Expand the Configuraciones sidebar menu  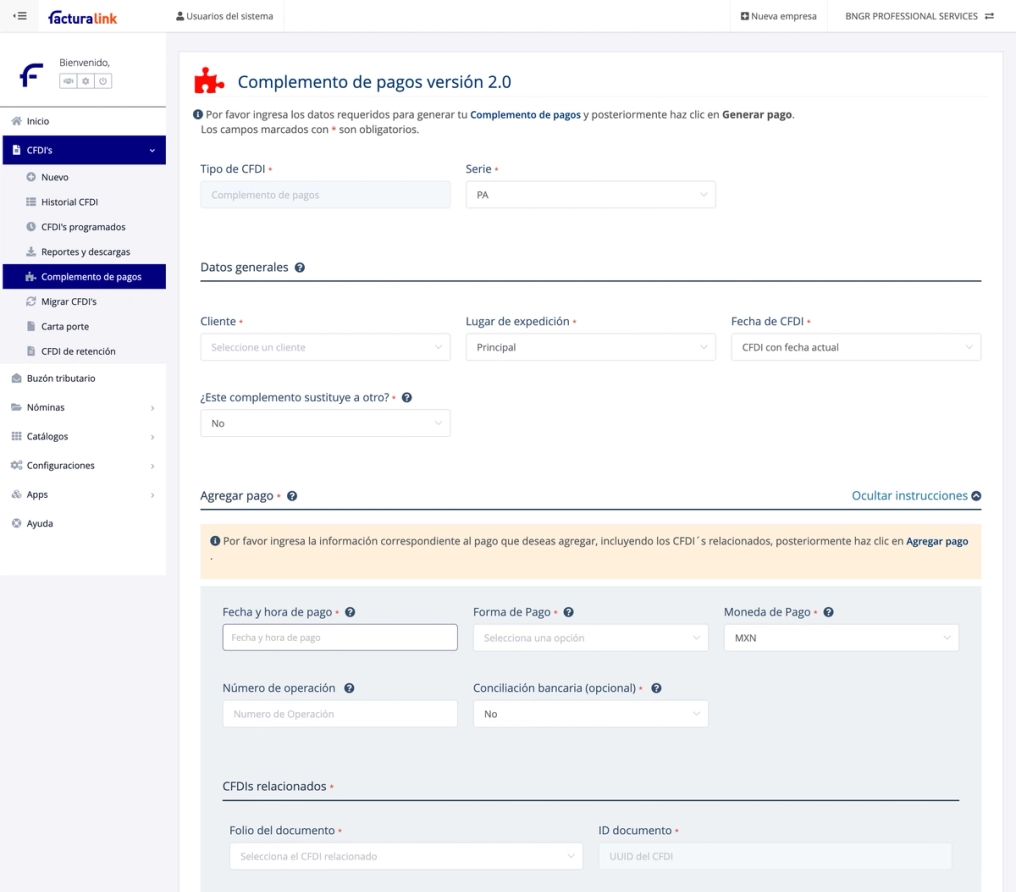coord(83,466)
